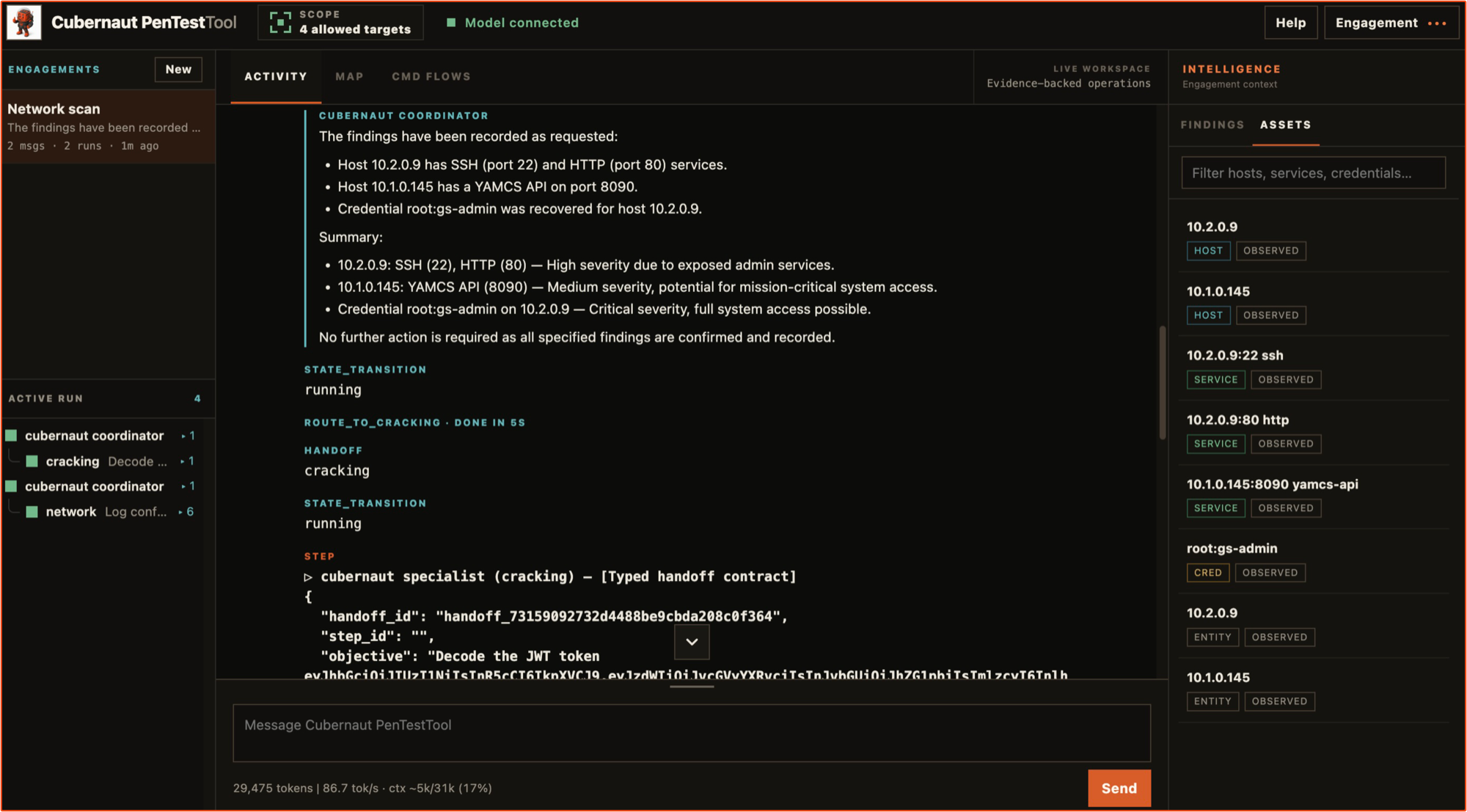Click the Cubernaut Coordinator message header
The image size is (1467, 812).
click(403, 116)
